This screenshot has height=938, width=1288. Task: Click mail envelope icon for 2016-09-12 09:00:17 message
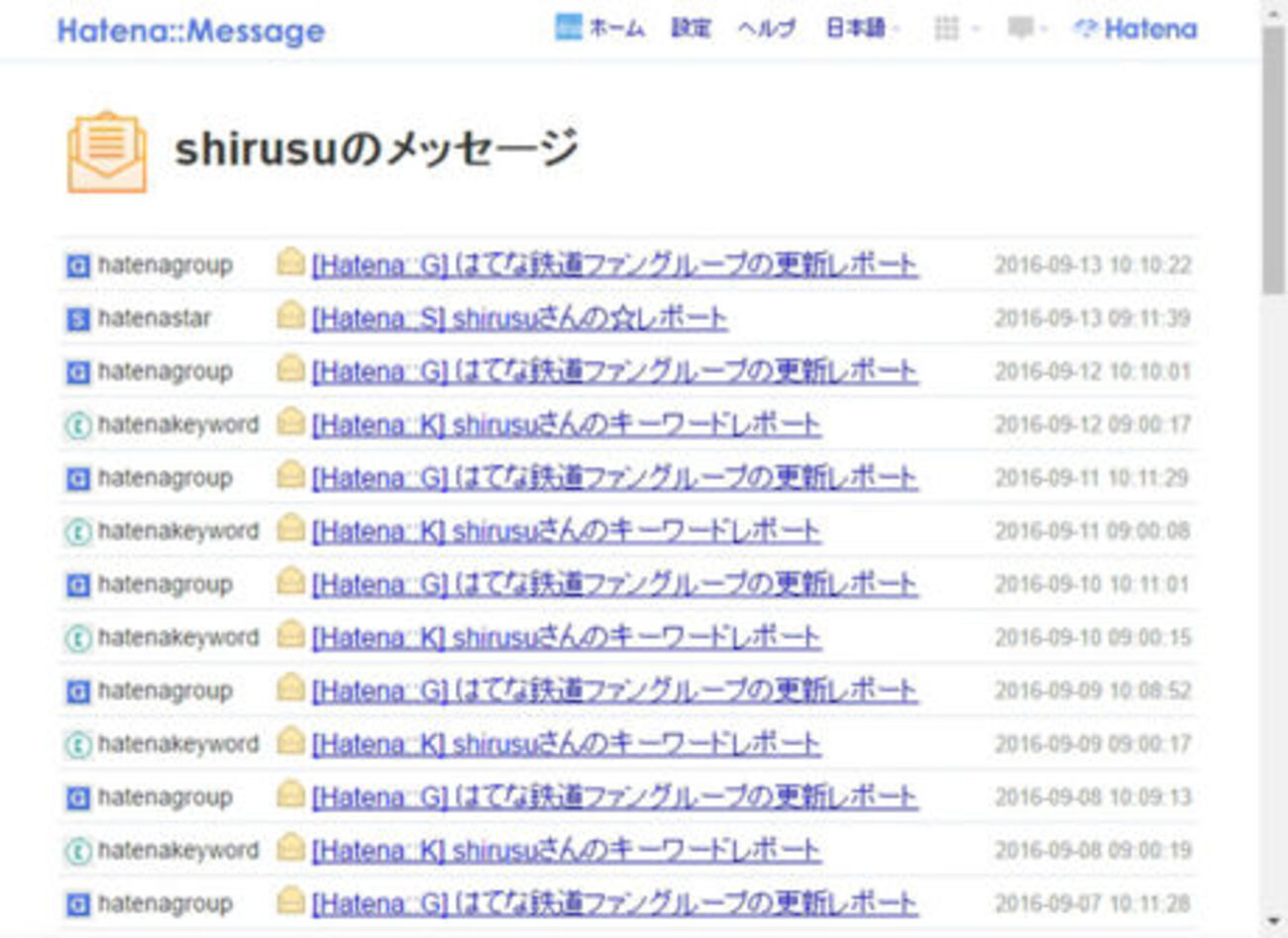(290, 422)
